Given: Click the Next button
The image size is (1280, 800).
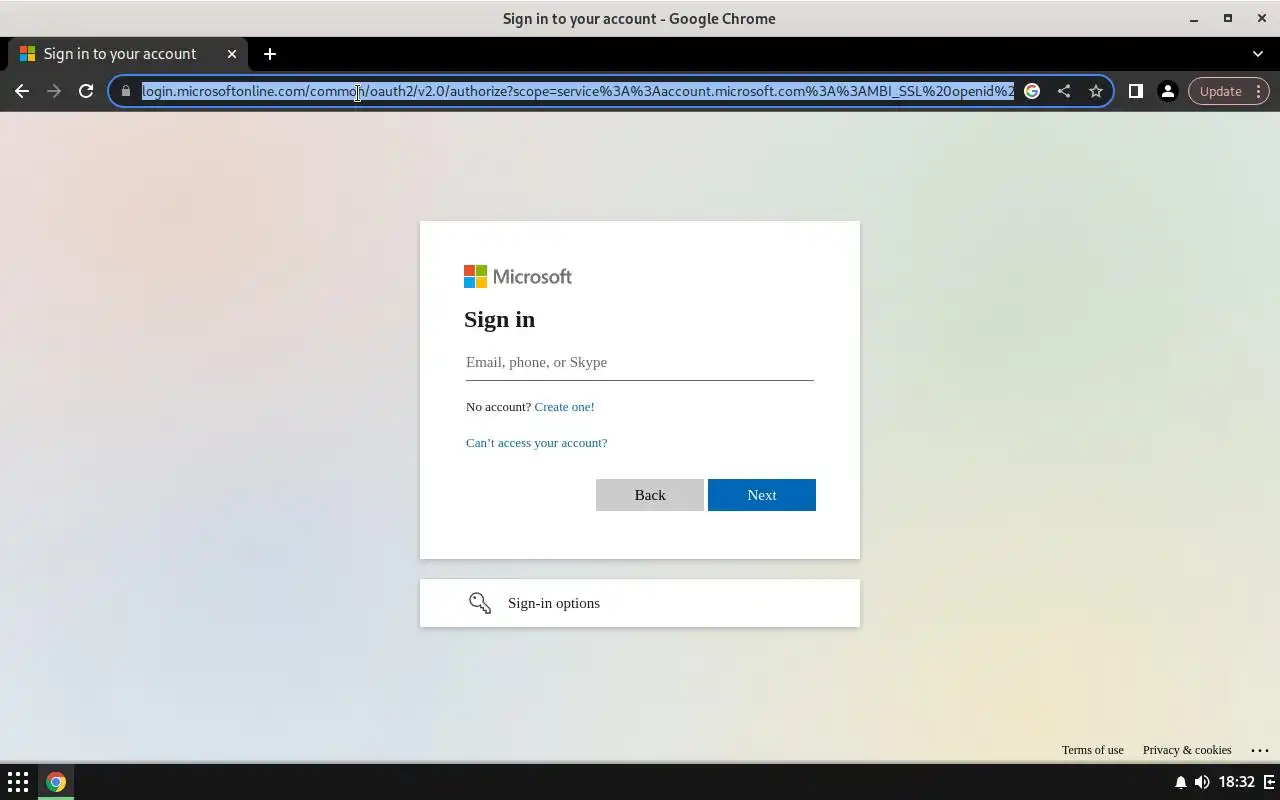Looking at the screenshot, I should click(762, 495).
